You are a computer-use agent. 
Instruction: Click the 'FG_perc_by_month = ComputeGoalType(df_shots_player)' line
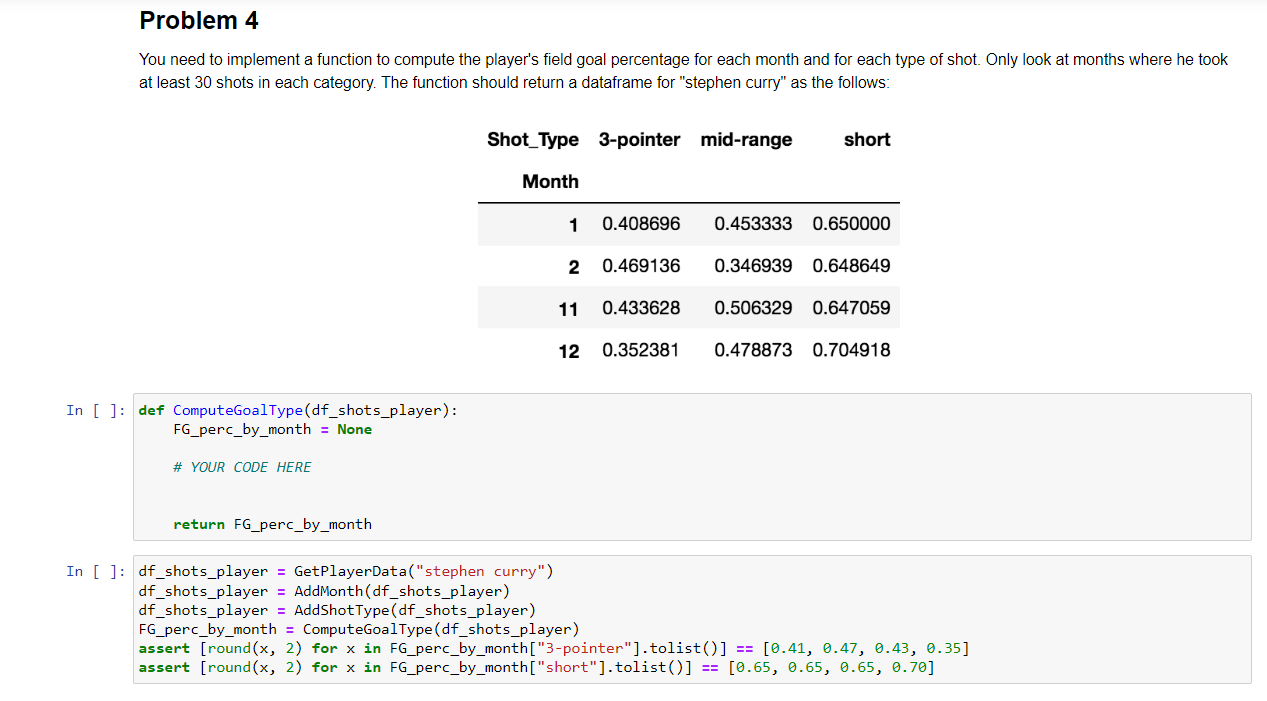coord(359,629)
